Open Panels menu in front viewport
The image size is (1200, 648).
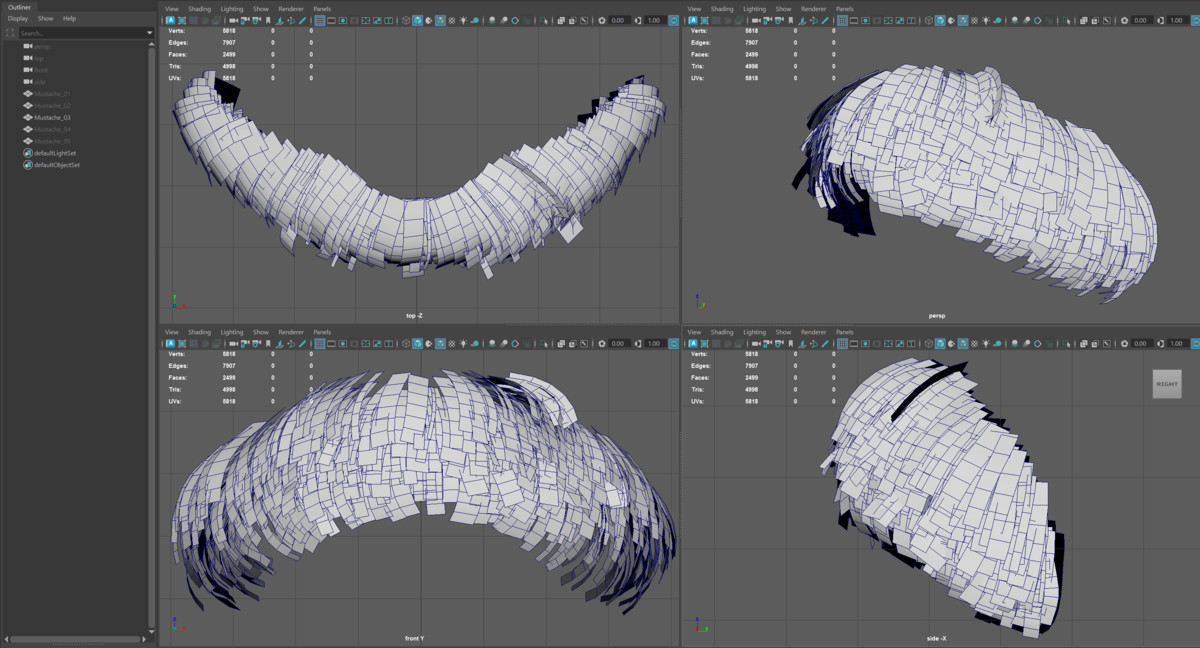pyautogui.click(x=322, y=332)
